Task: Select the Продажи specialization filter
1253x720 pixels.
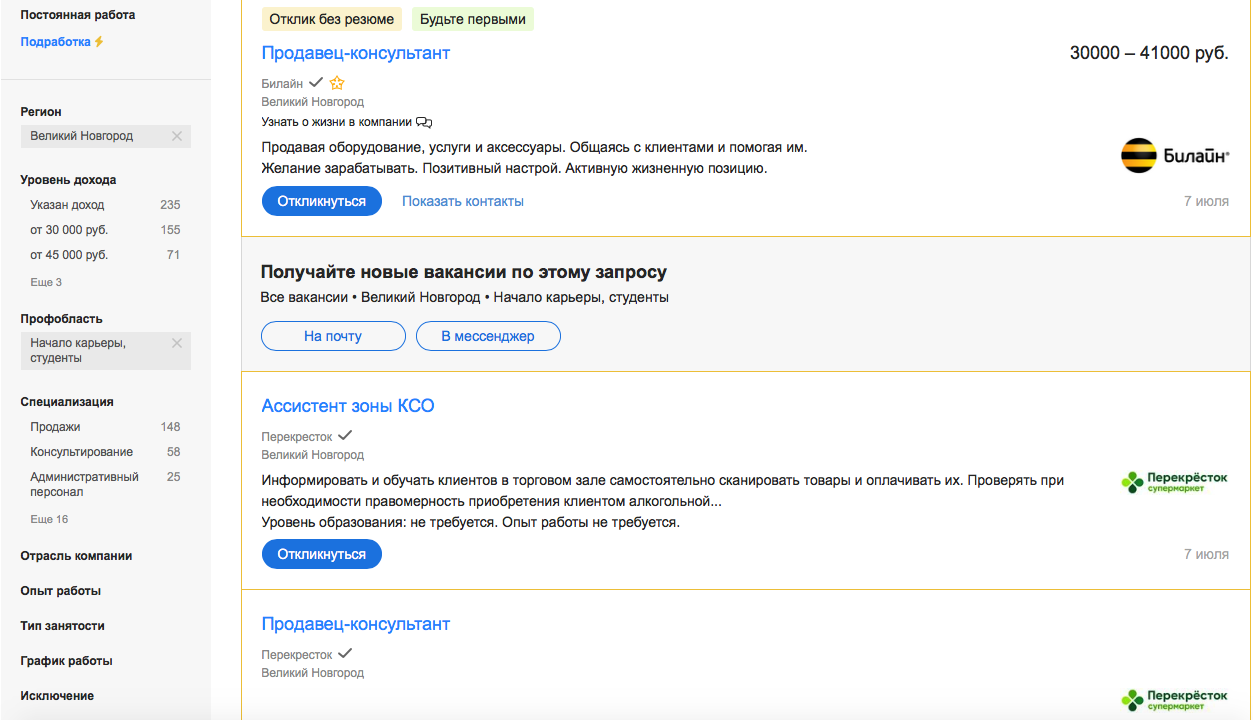Action: 55,427
